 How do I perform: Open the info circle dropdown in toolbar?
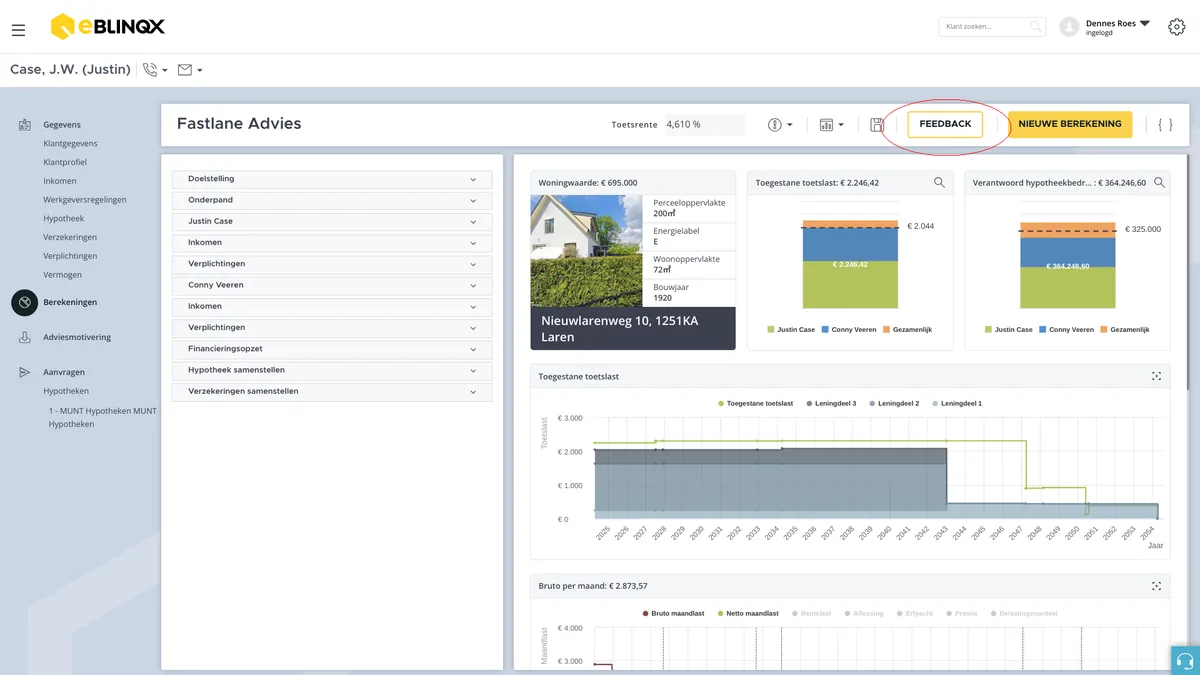point(780,125)
